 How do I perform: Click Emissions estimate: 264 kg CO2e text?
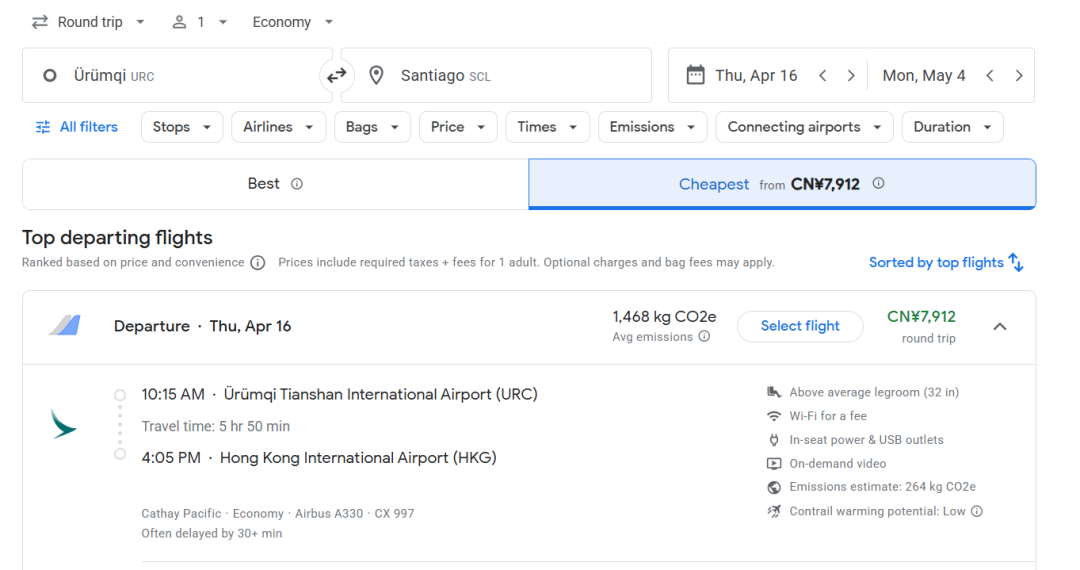882,487
